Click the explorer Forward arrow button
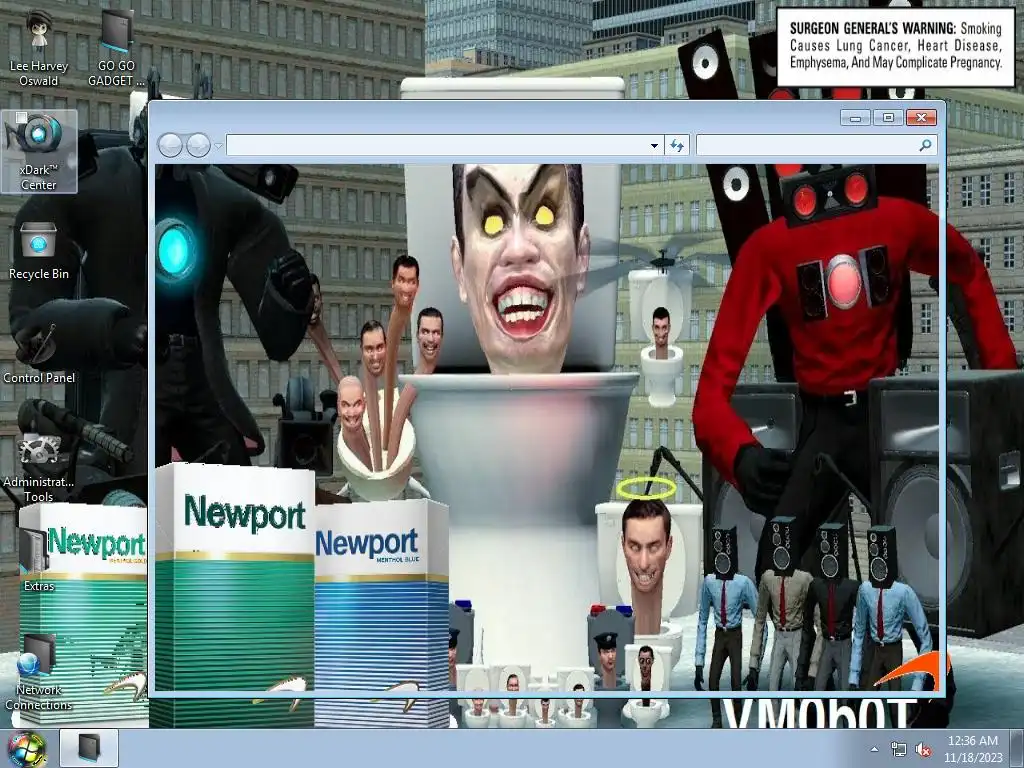Viewport: 1024px width, 768px height. coord(199,145)
